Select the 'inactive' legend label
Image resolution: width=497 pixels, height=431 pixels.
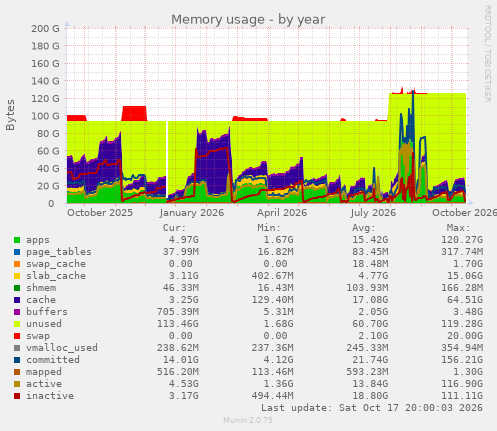(50, 396)
